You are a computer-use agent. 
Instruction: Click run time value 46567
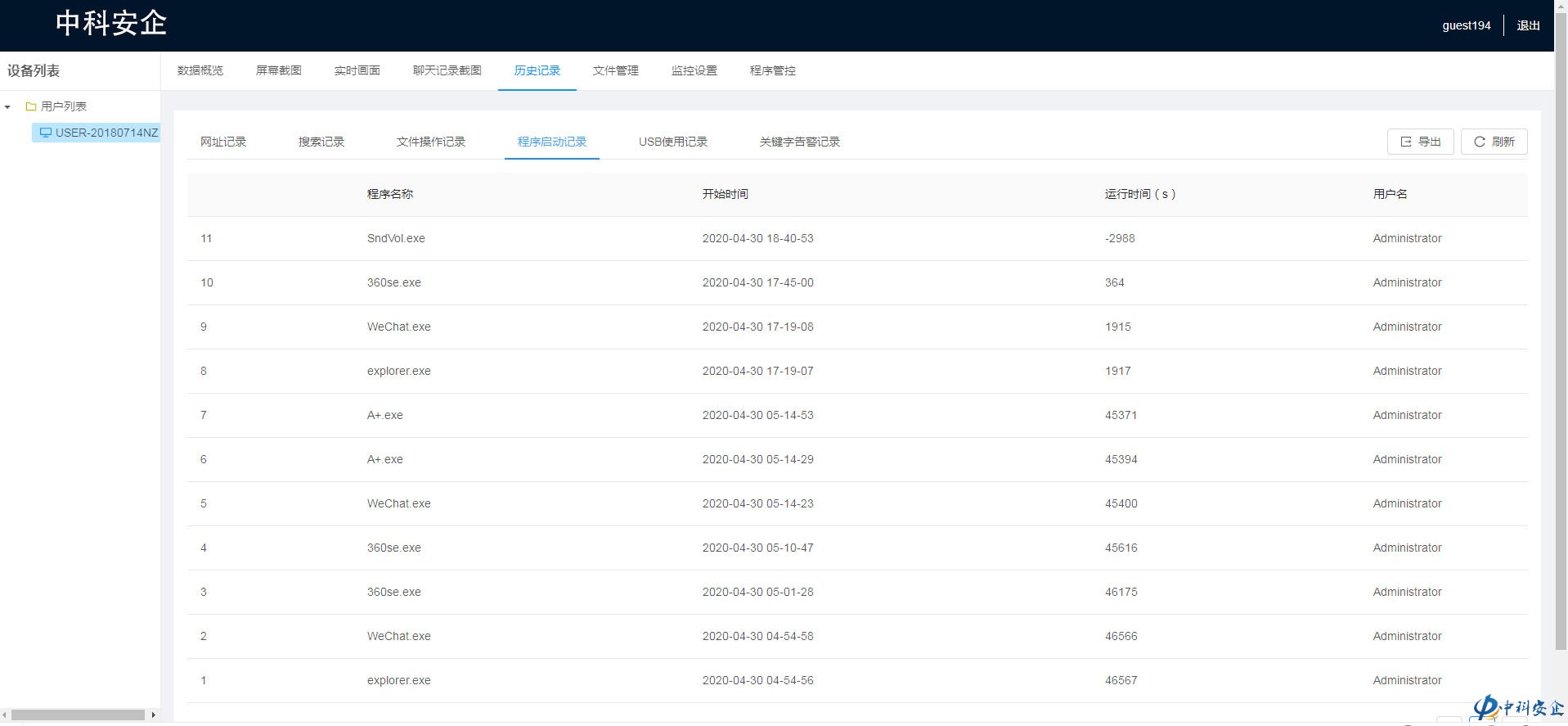tap(1121, 680)
